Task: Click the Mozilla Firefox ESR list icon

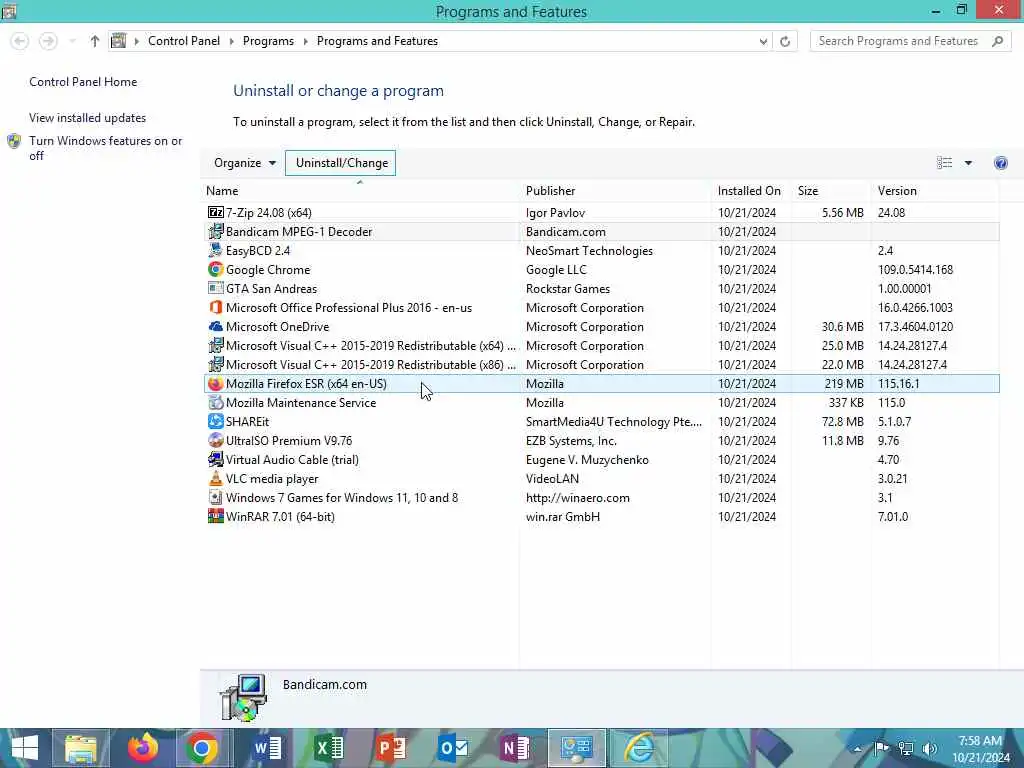Action: coord(216,383)
